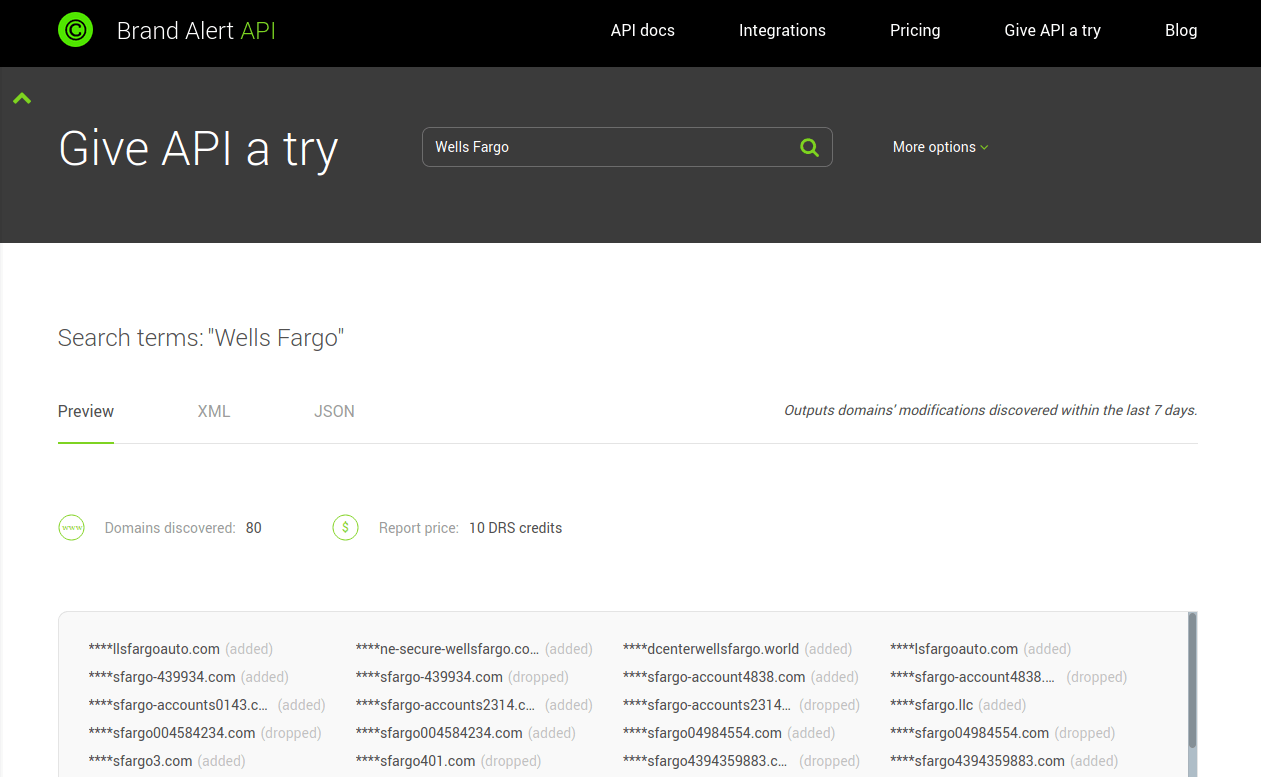Select the Preview tab
This screenshot has height=777, width=1261.
[86, 411]
